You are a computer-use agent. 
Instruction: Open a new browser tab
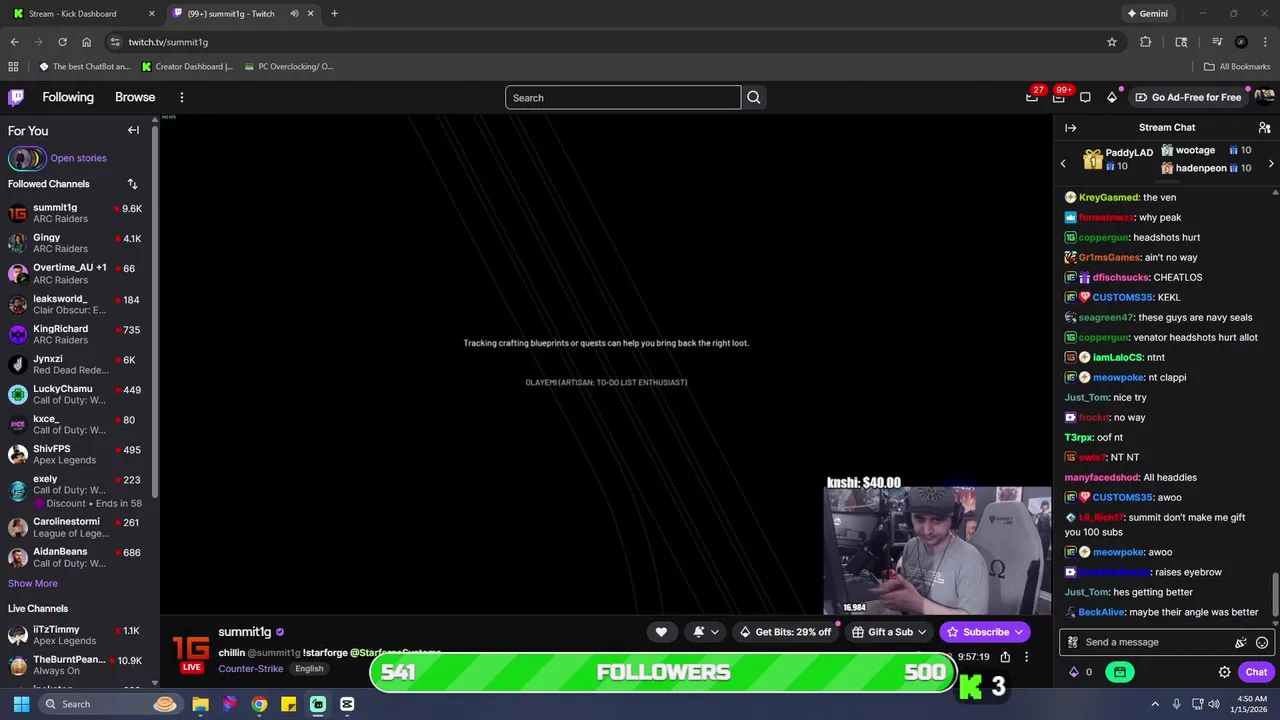[334, 14]
